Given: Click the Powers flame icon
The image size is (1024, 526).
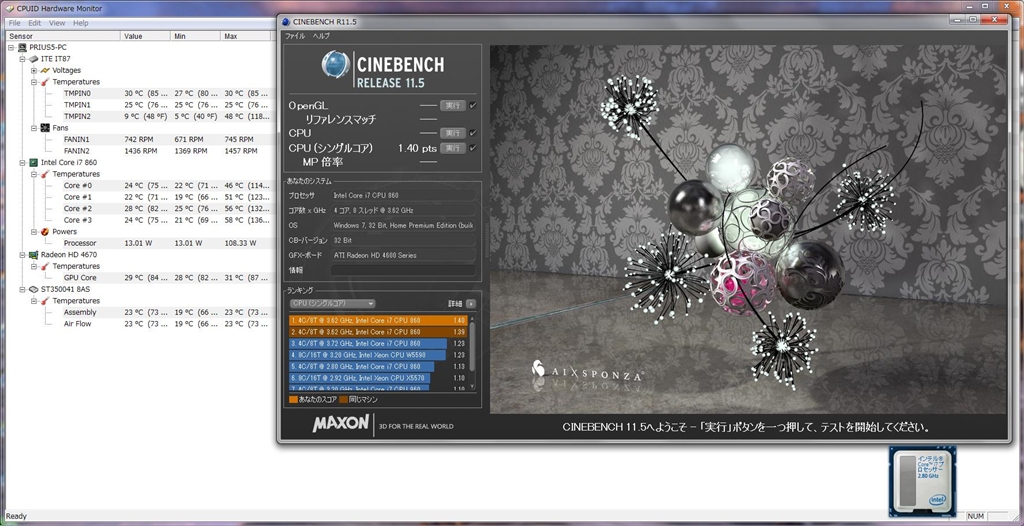Looking at the screenshot, I should [44, 232].
